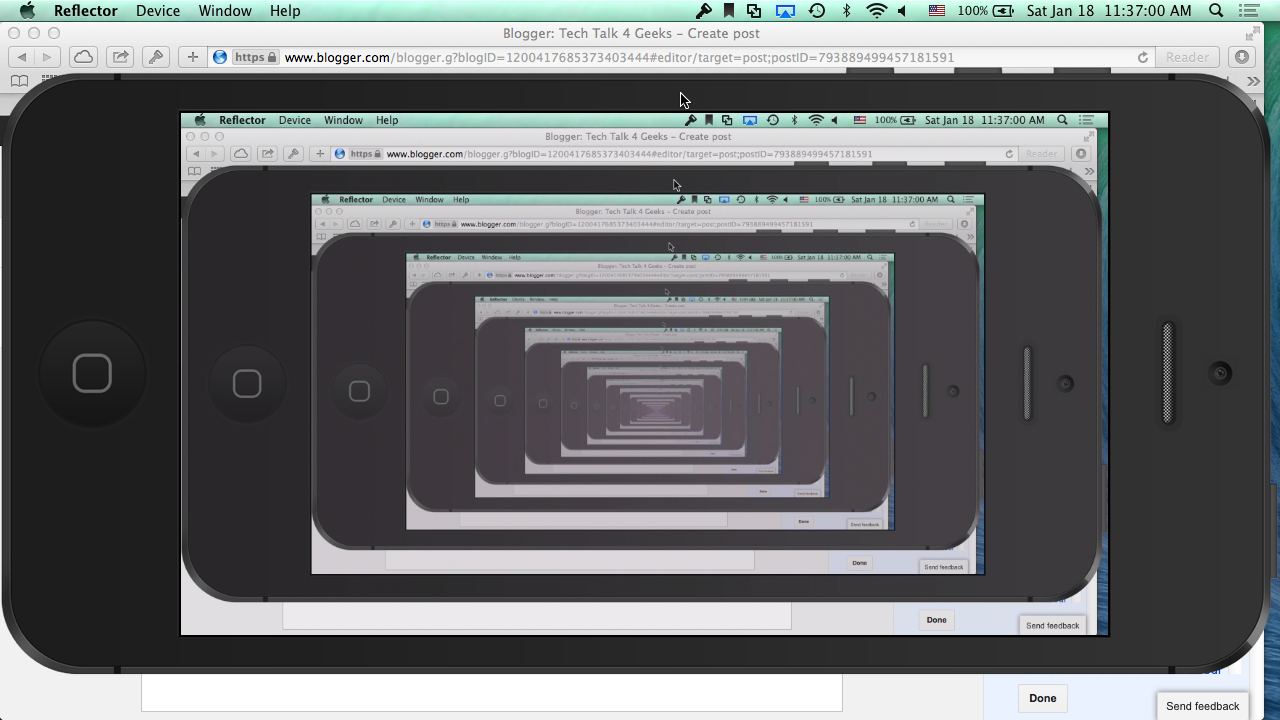Click the date and time display
This screenshot has width=1280, height=720.
pos(1109,11)
